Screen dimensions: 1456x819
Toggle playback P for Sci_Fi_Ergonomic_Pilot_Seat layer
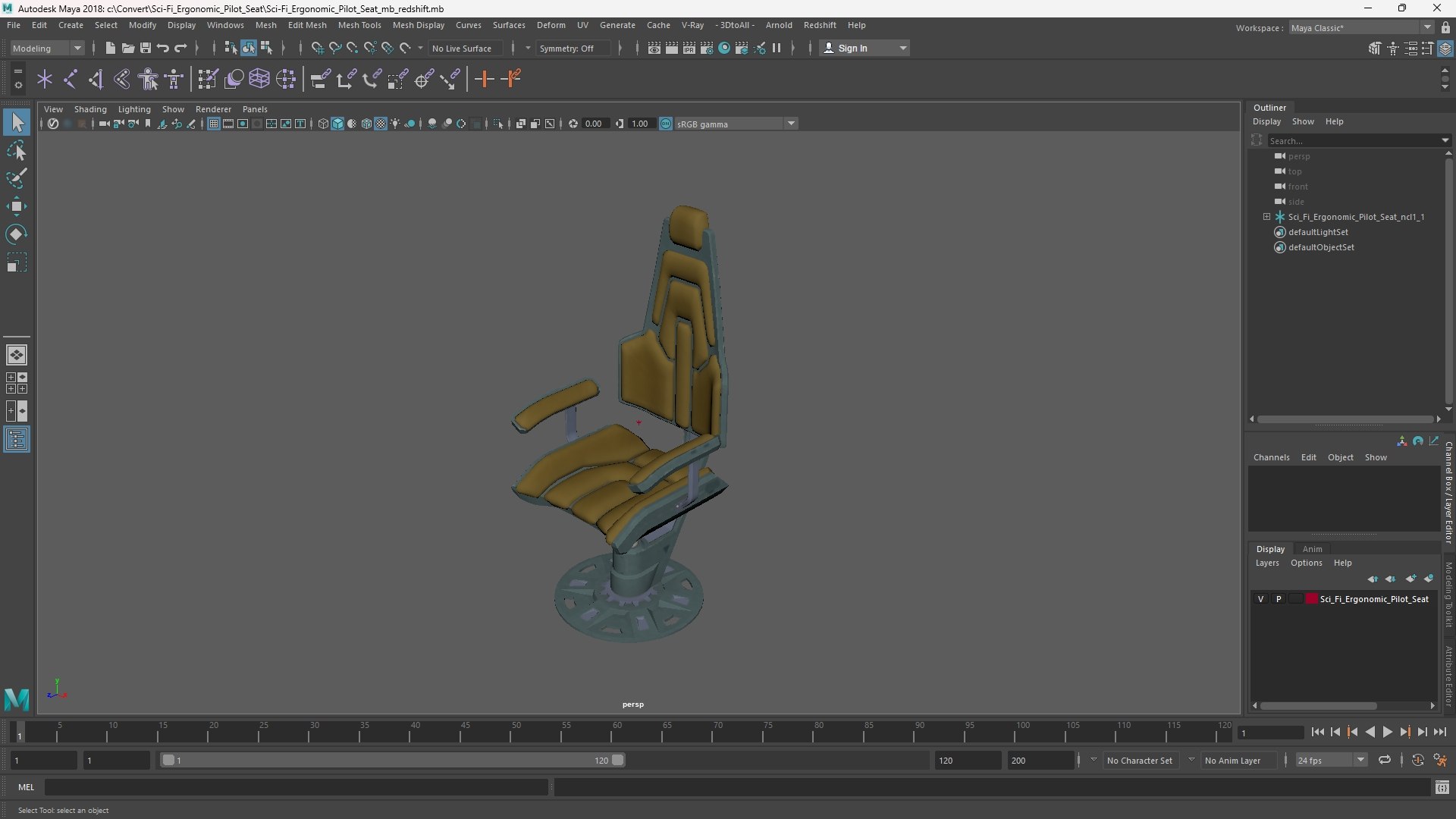tap(1279, 599)
